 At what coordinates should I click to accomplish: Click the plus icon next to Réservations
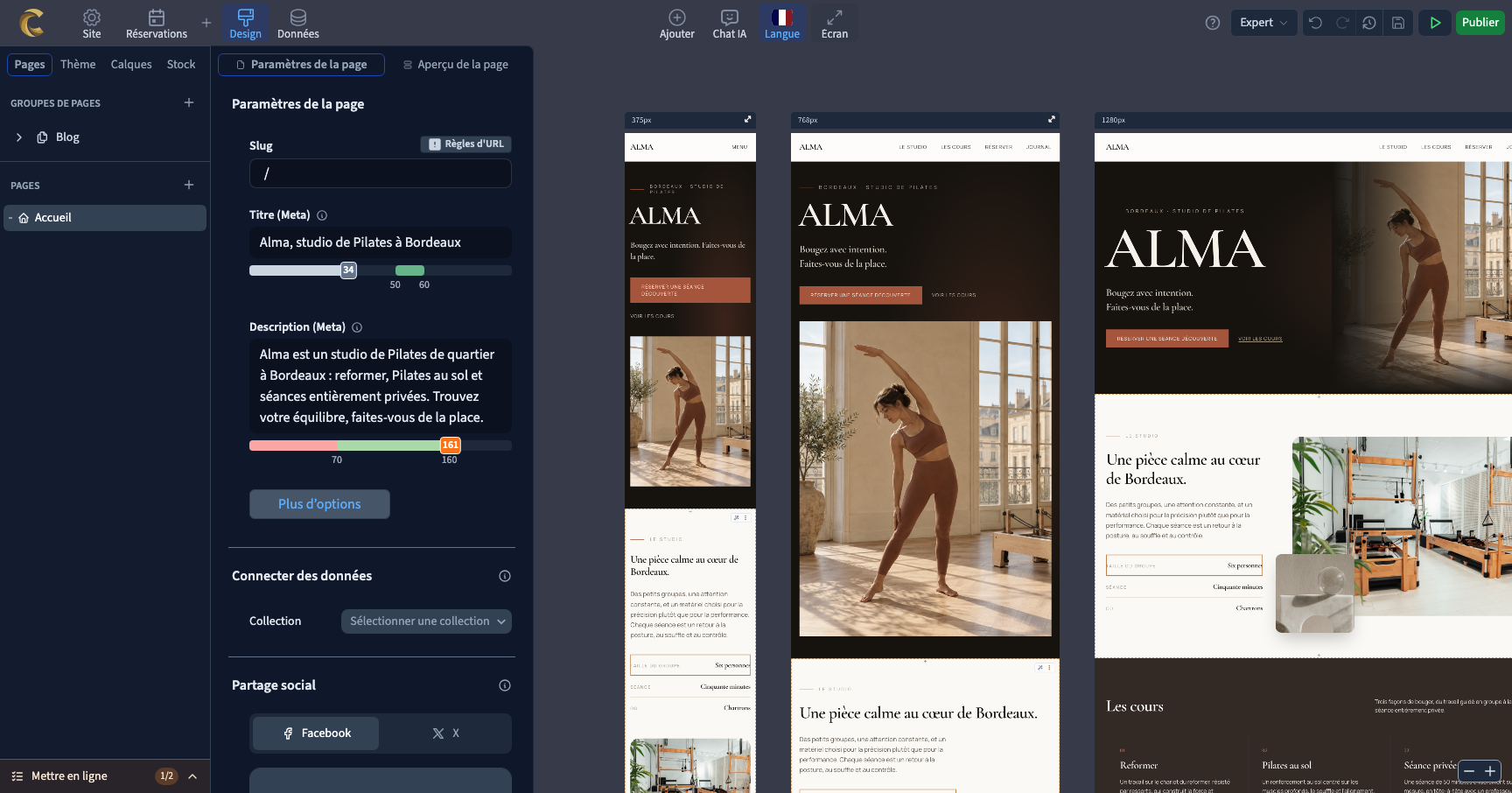click(206, 23)
